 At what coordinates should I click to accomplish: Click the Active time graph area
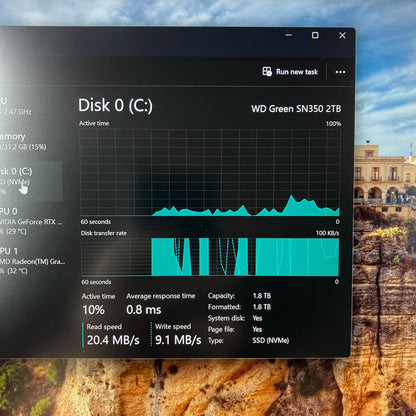click(210, 173)
